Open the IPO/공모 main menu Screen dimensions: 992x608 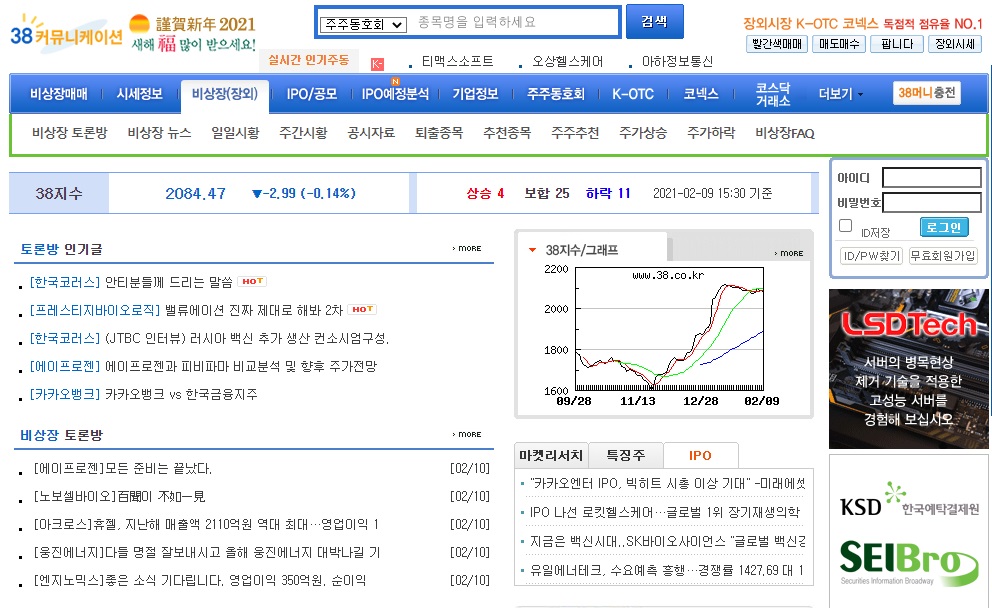(311, 94)
